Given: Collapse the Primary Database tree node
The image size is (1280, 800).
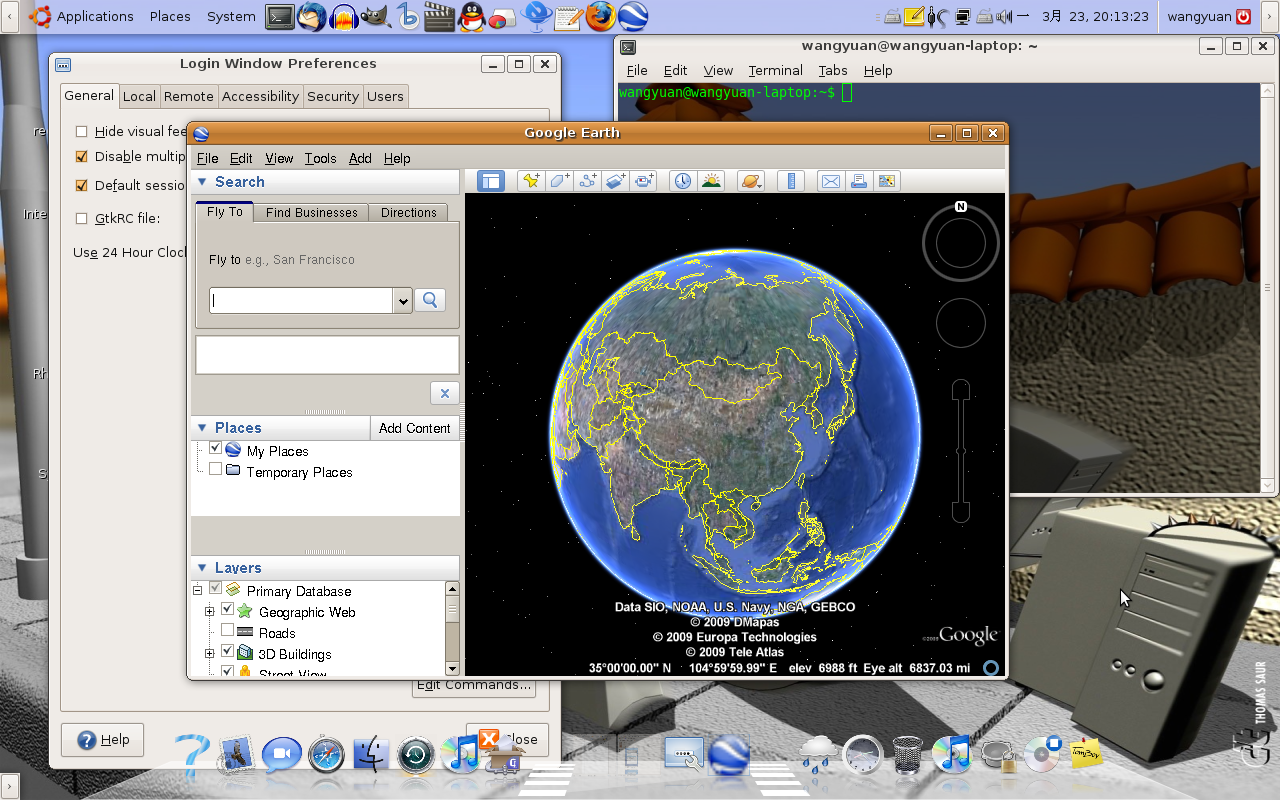Looking at the screenshot, I should tap(198, 590).
